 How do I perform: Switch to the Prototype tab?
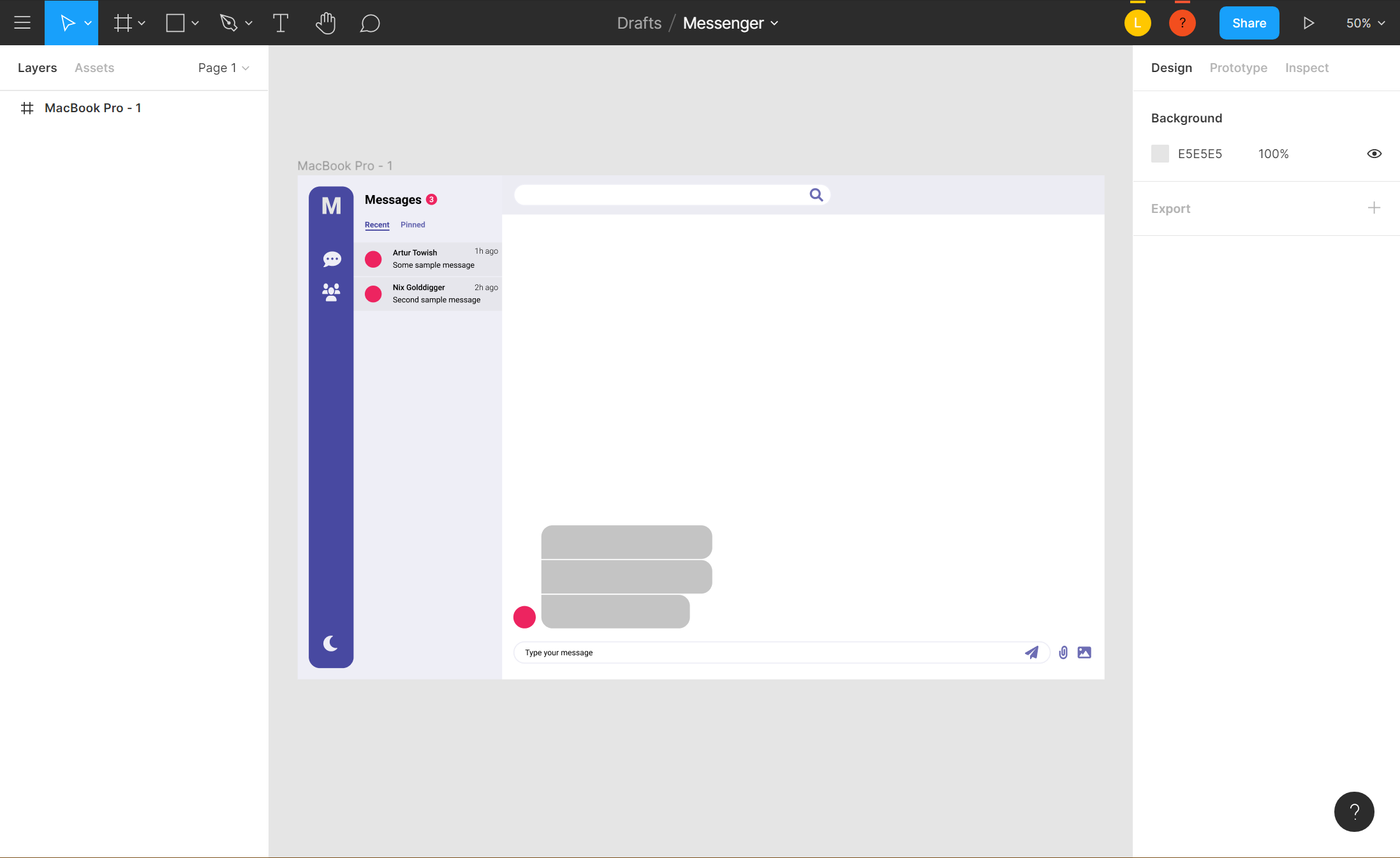[1238, 68]
